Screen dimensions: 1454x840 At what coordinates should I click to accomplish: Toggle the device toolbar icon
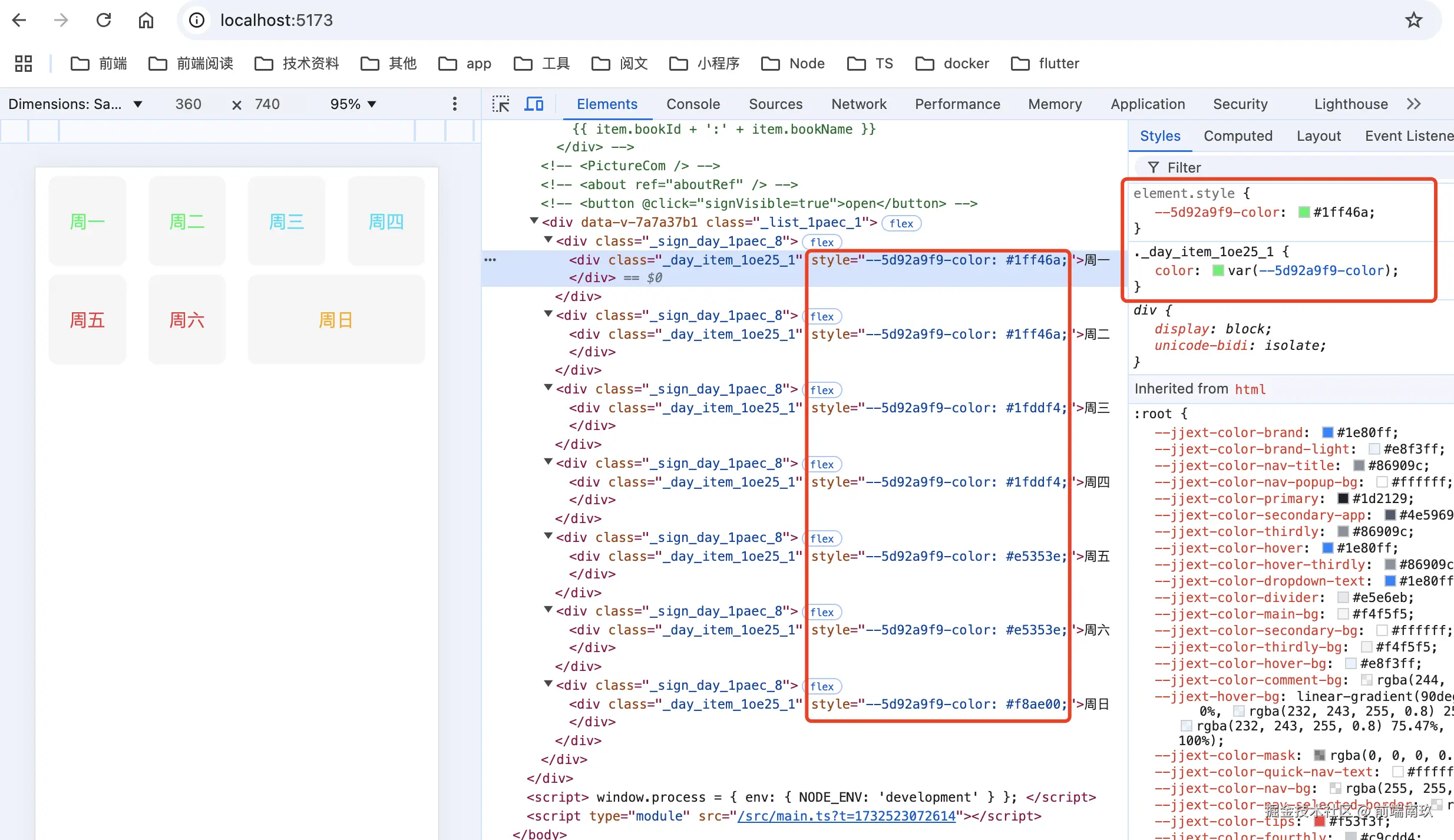click(x=534, y=104)
